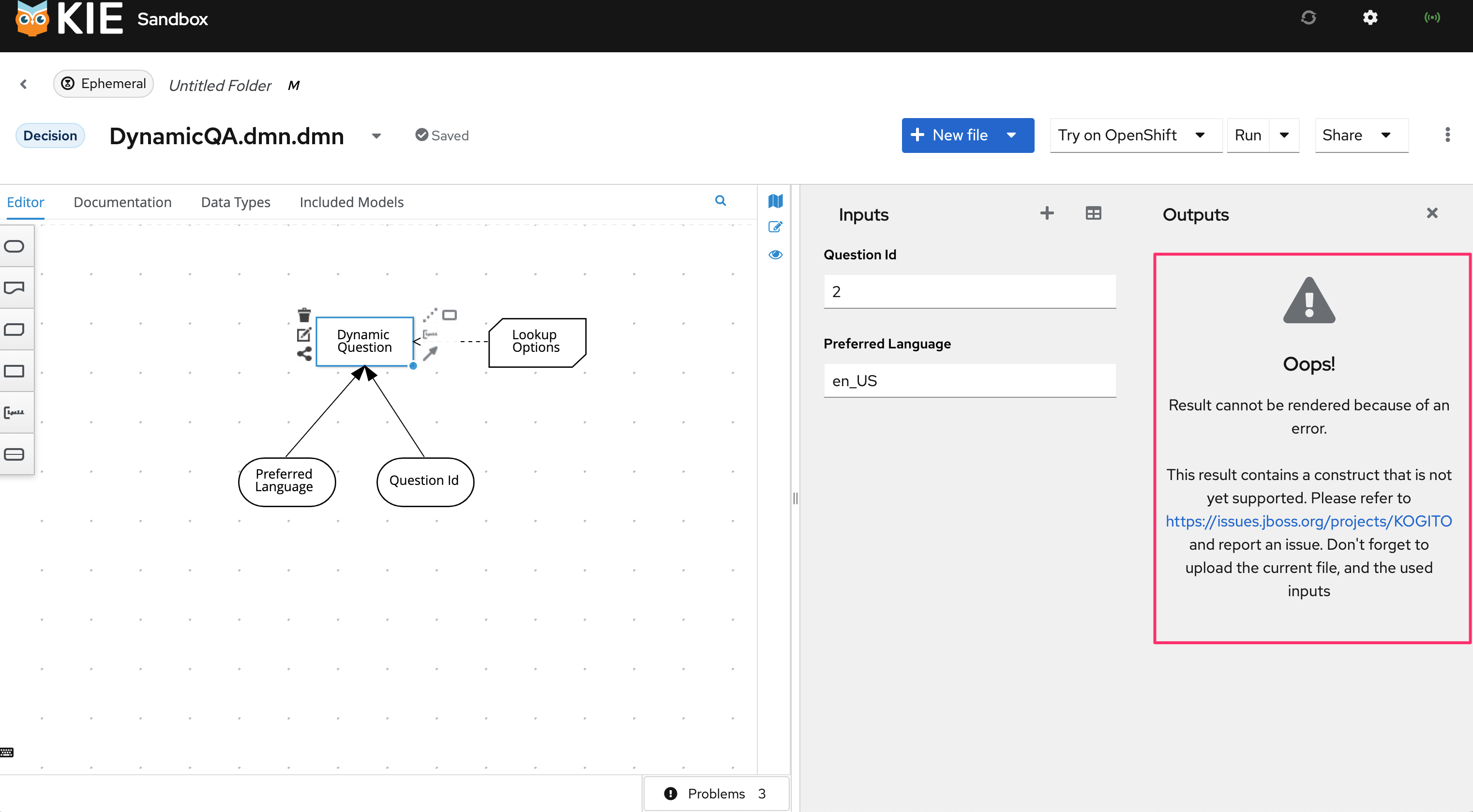The width and height of the screenshot is (1473, 812).
Task: Open the issues.jboss.org KOGITO link
Action: click(1308, 521)
